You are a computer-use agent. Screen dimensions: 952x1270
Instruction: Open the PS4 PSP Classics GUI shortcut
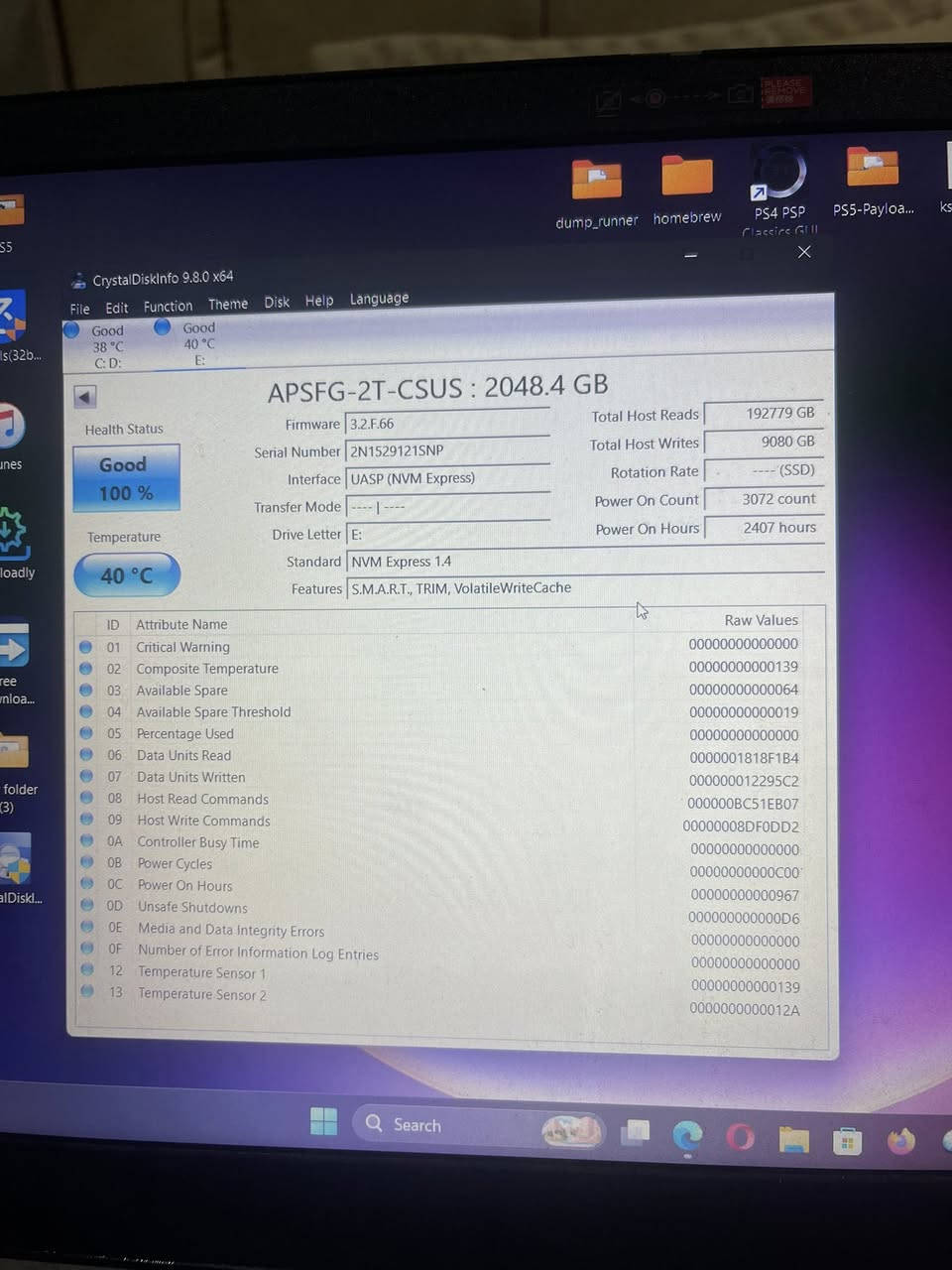click(x=779, y=190)
